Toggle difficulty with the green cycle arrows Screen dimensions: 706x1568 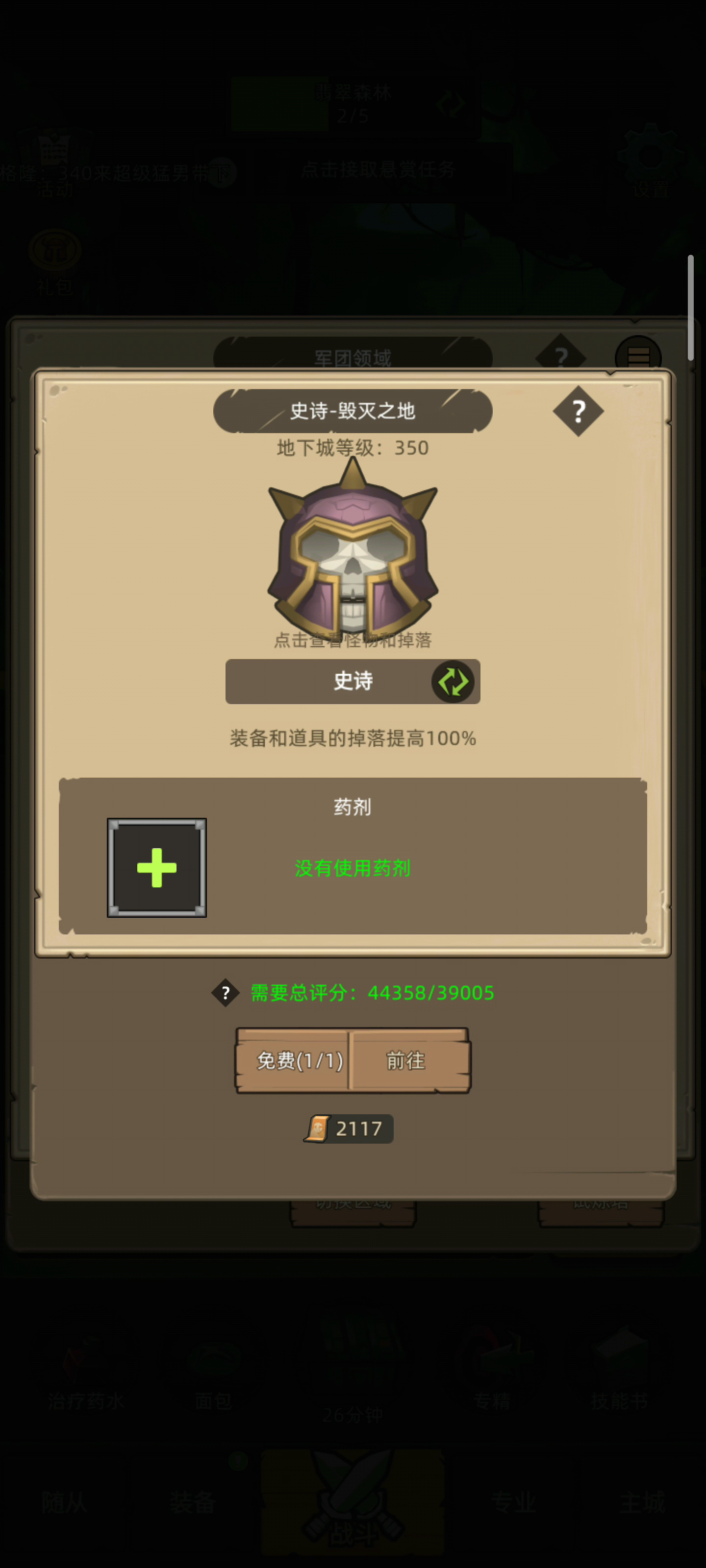point(453,682)
